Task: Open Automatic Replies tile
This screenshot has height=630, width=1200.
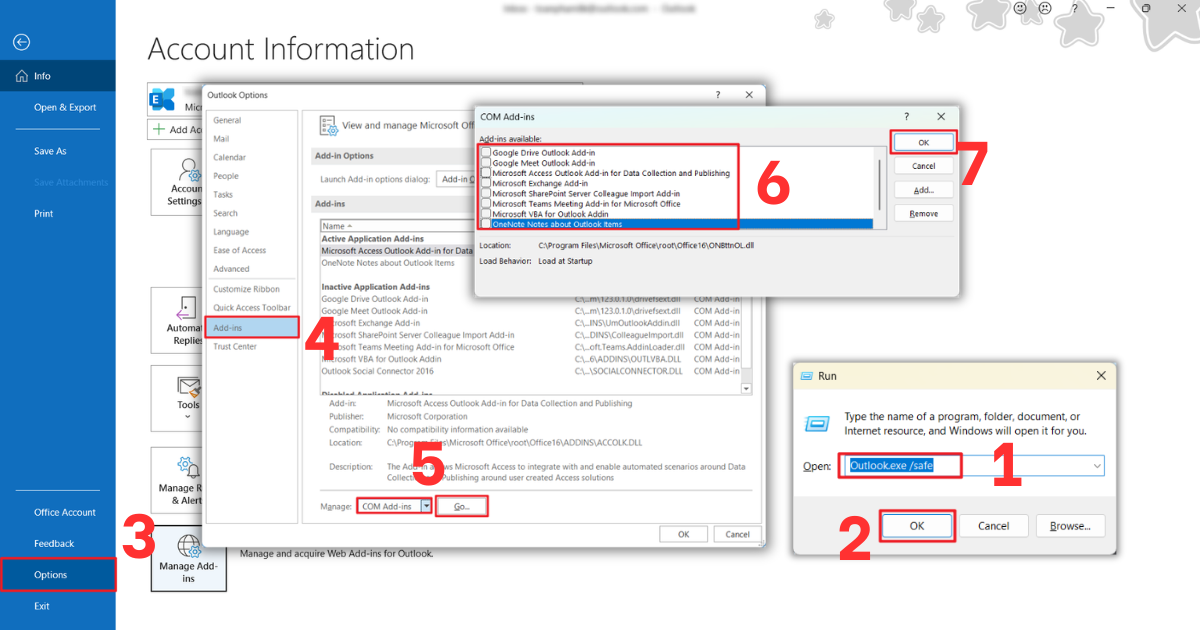Action: point(177,320)
